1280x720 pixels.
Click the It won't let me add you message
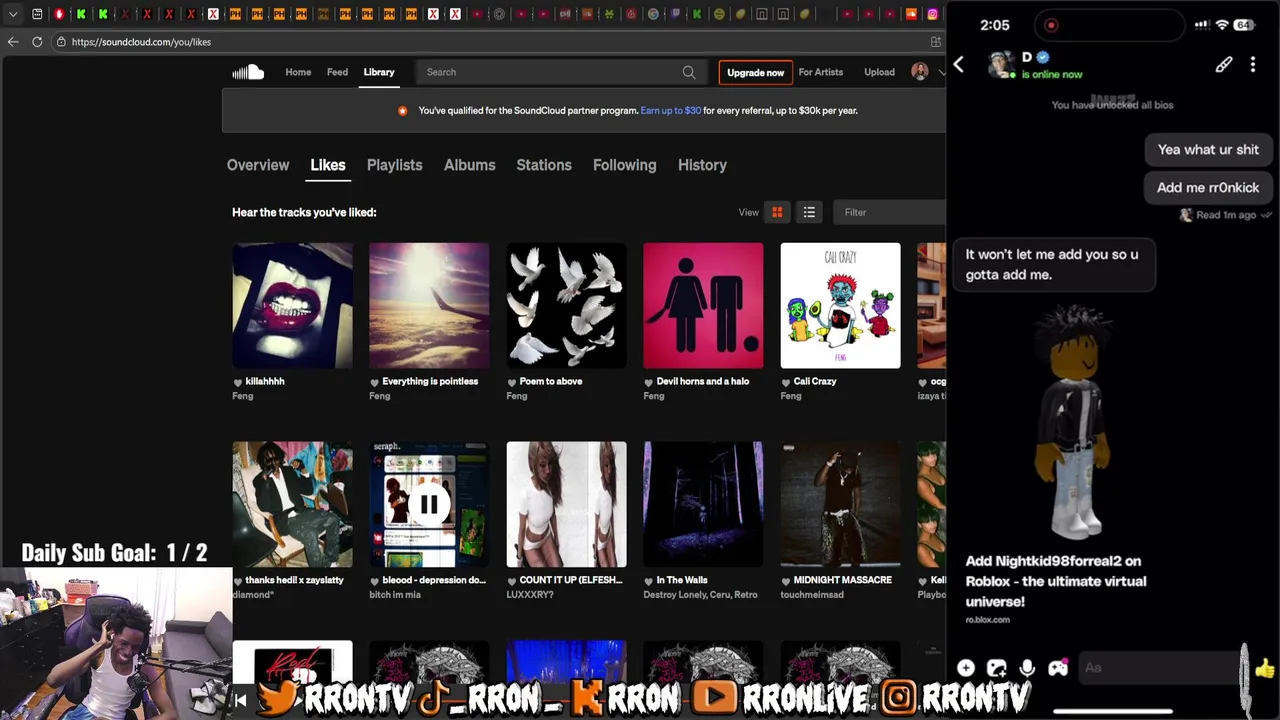pos(1052,265)
